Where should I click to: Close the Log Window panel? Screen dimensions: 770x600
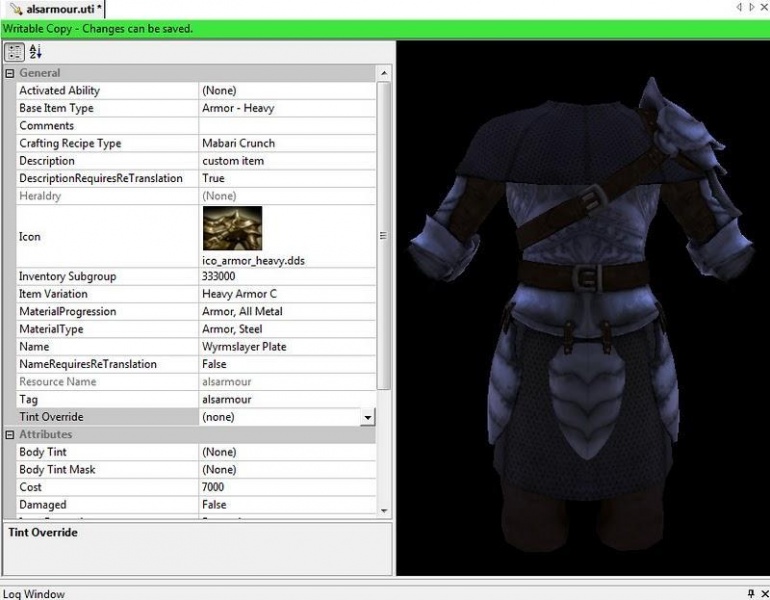(764, 594)
